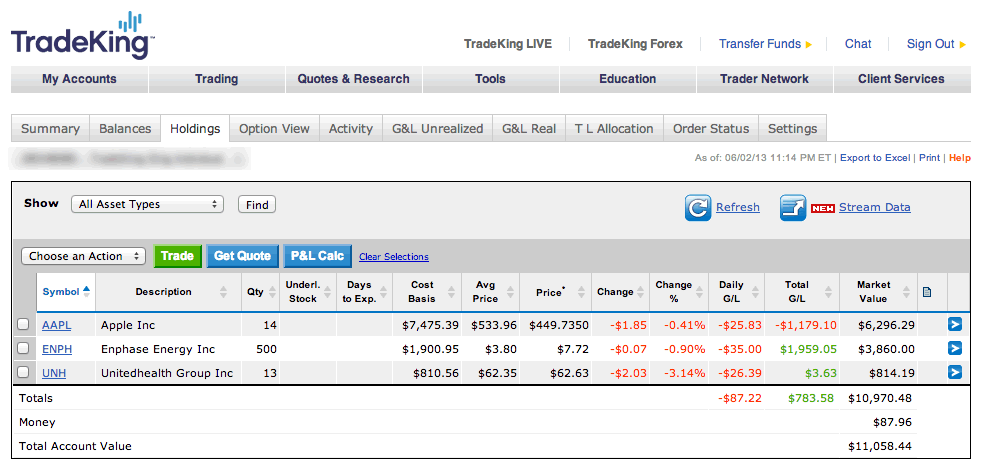Screen dimensions: 985x468
Task: Click the Get Quote button
Action: (x=242, y=256)
